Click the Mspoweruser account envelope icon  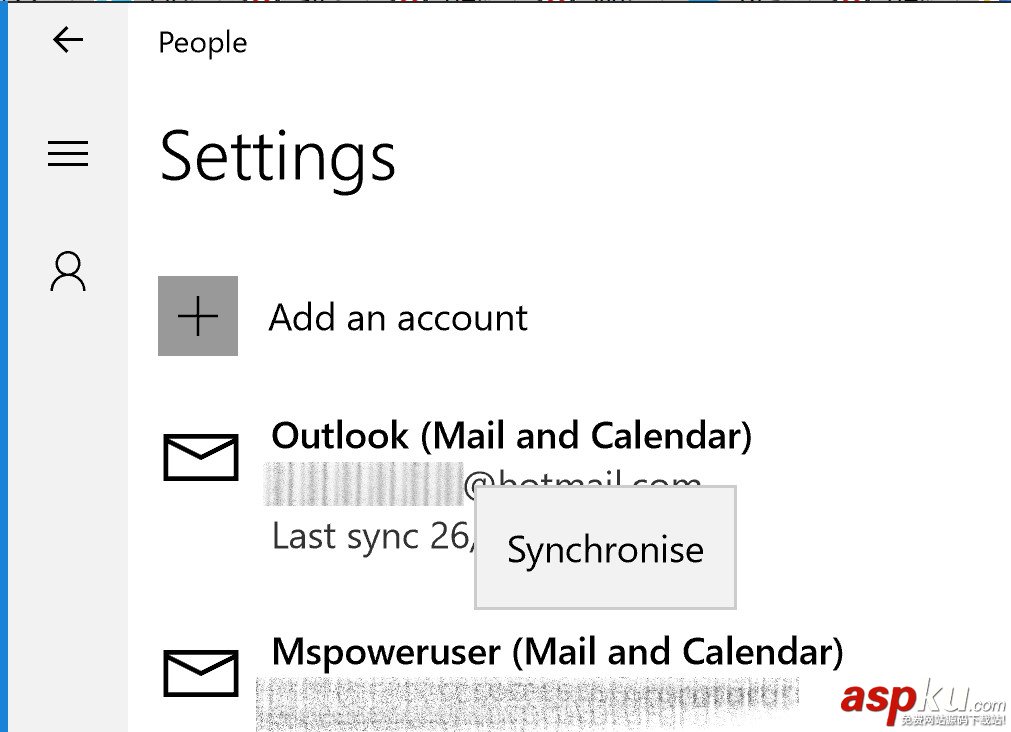200,673
